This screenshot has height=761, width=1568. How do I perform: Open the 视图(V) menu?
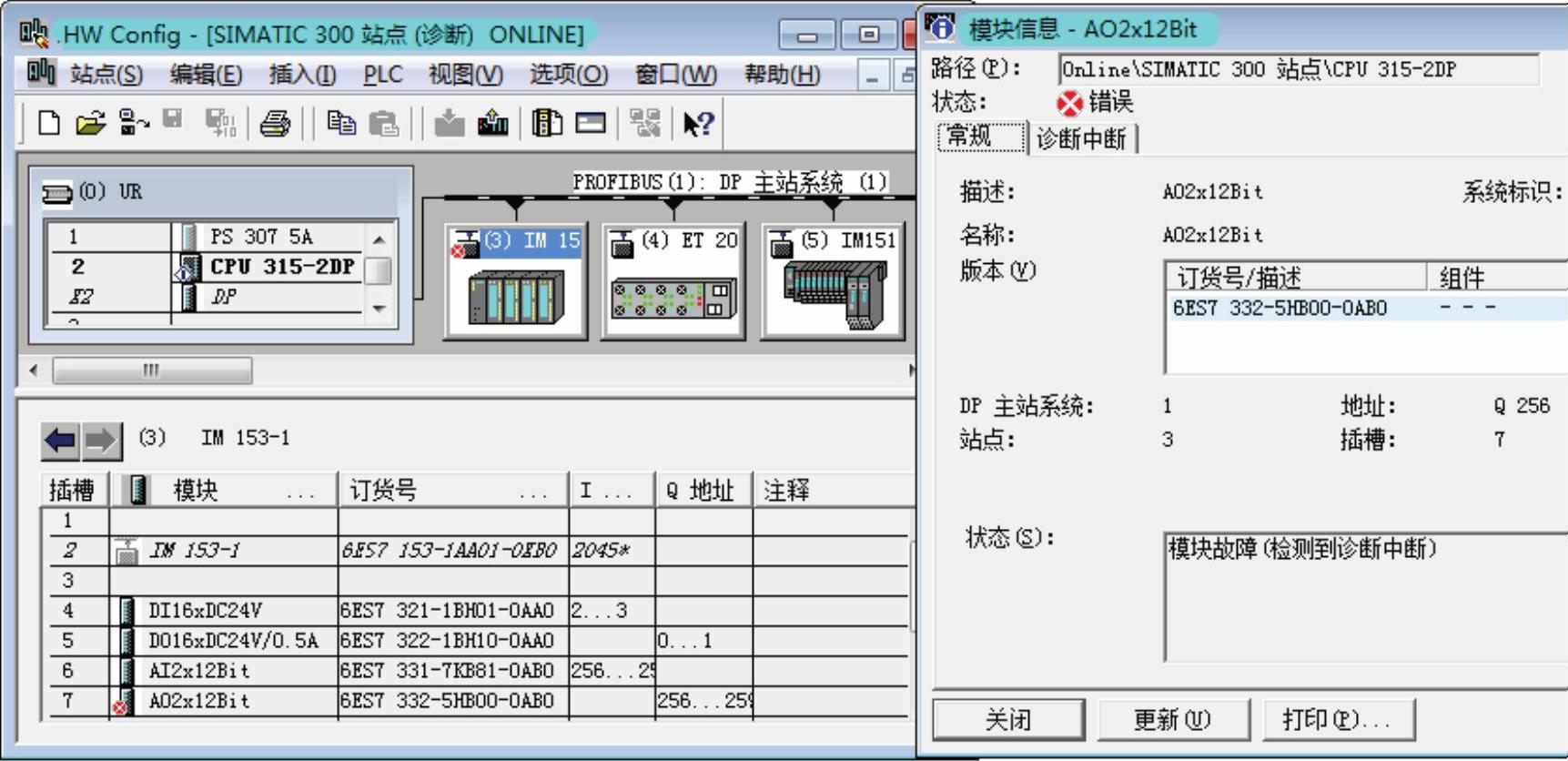[x=466, y=75]
